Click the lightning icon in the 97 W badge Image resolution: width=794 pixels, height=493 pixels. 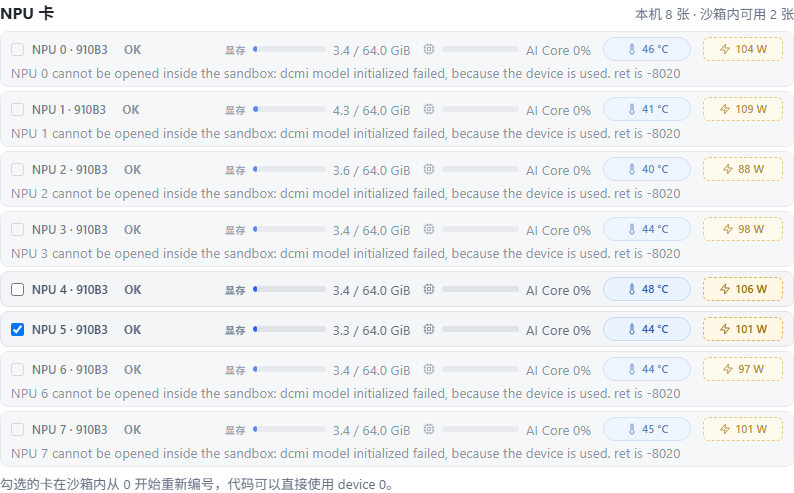click(728, 369)
